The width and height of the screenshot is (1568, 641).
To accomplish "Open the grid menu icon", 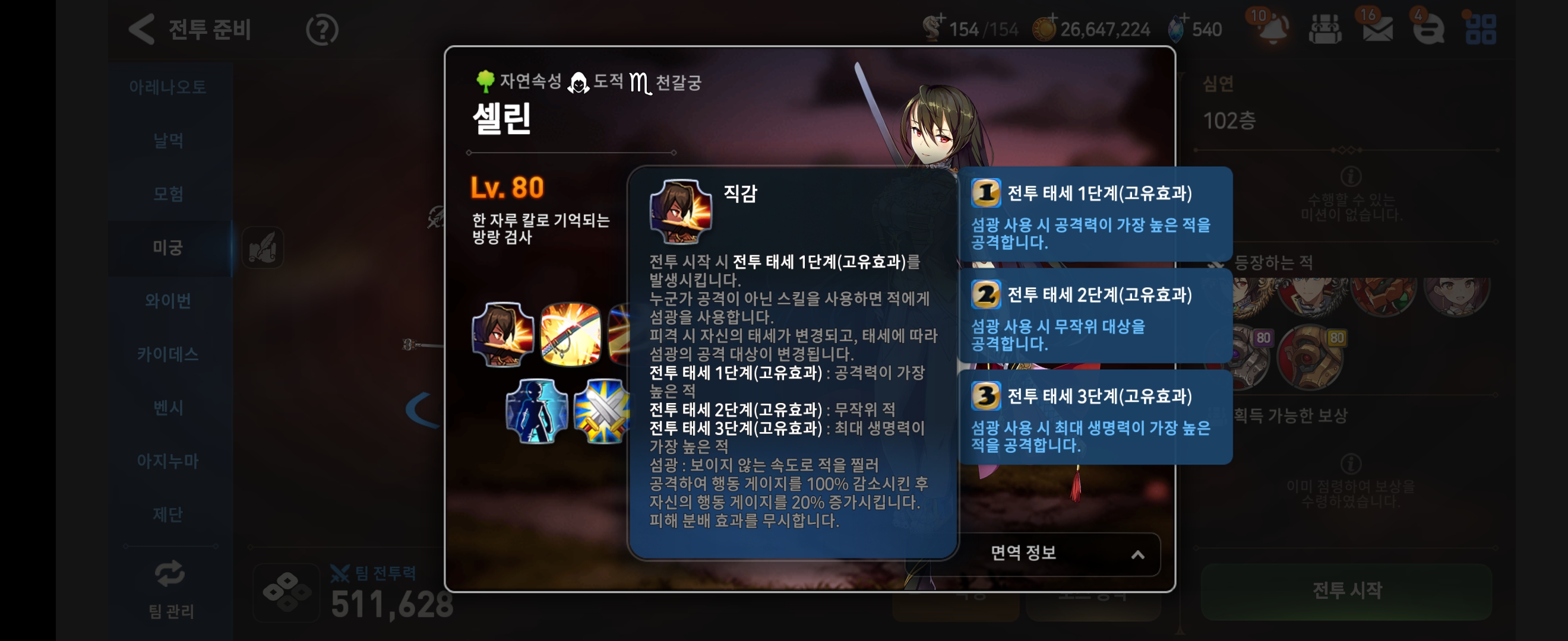I will (x=1481, y=29).
